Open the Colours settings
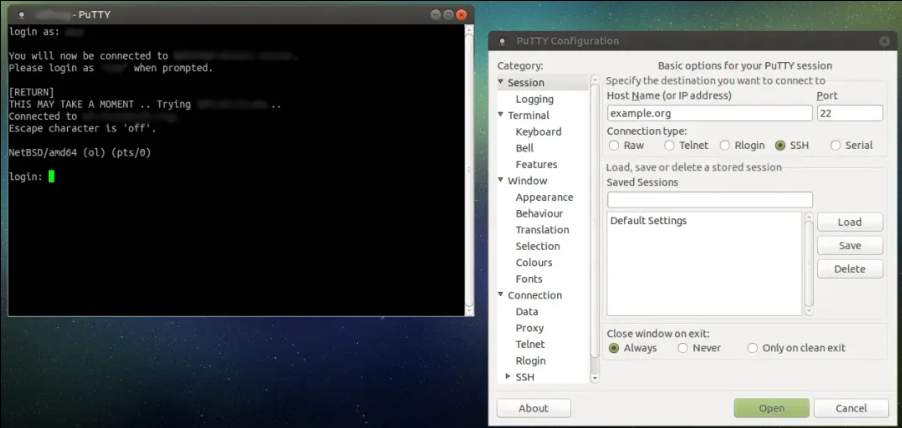Viewport: 902px width, 428px height. (534, 262)
